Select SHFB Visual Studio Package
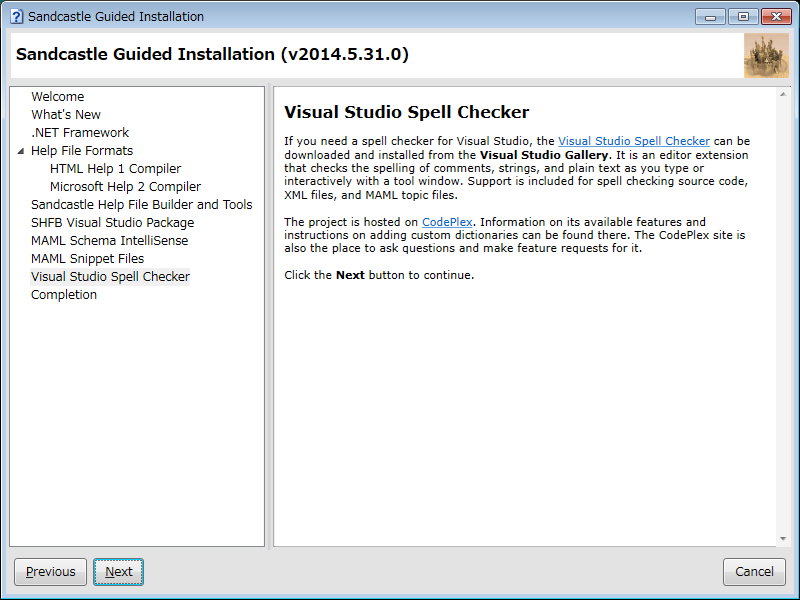This screenshot has height=600, width=800. pos(113,222)
